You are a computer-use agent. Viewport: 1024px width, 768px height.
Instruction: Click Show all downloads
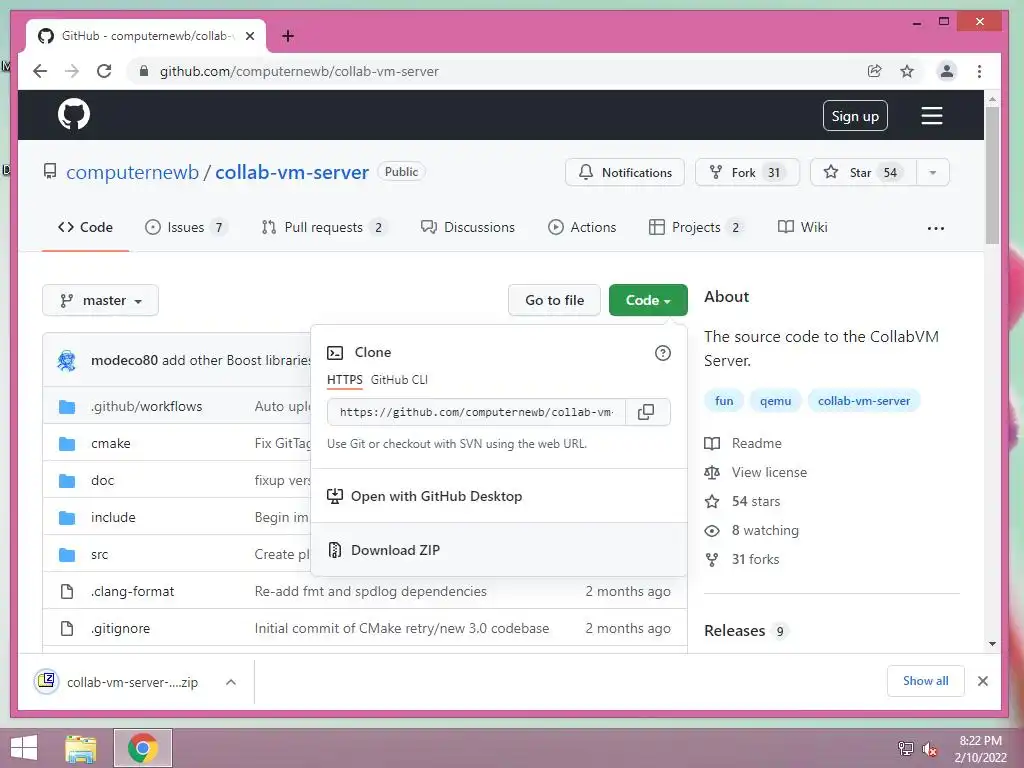925,681
